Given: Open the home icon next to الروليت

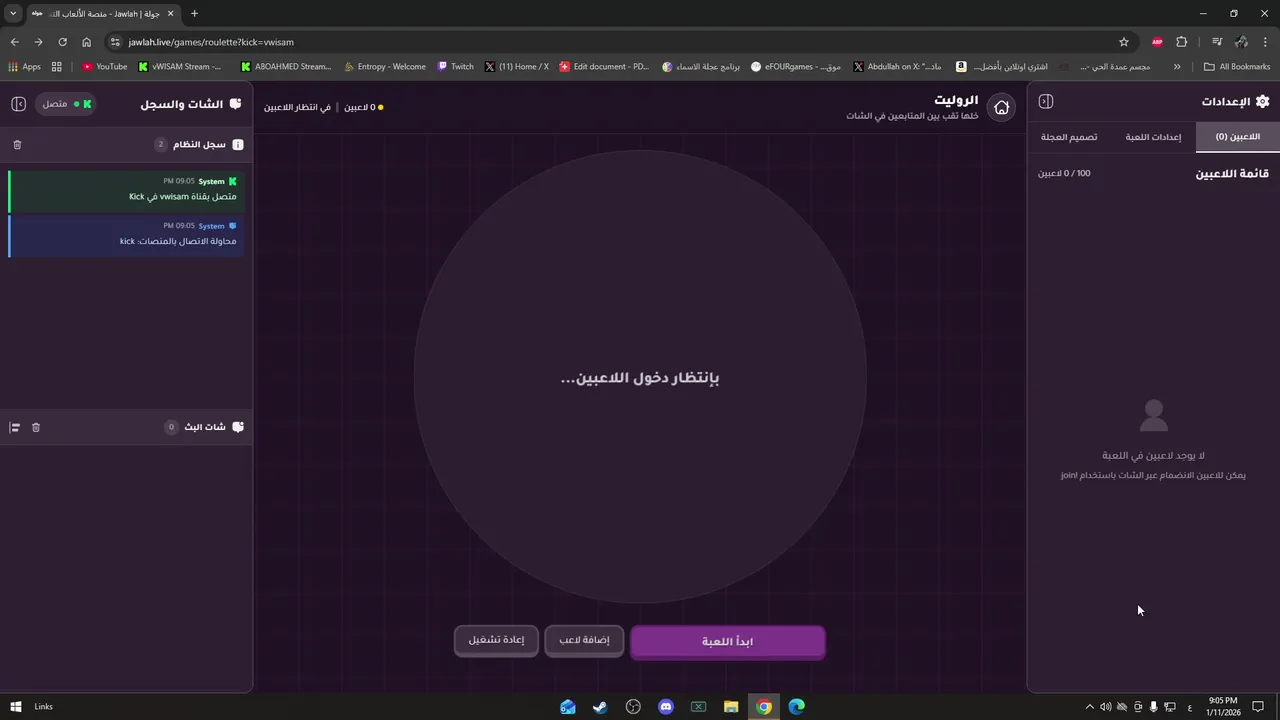Looking at the screenshot, I should [1001, 107].
